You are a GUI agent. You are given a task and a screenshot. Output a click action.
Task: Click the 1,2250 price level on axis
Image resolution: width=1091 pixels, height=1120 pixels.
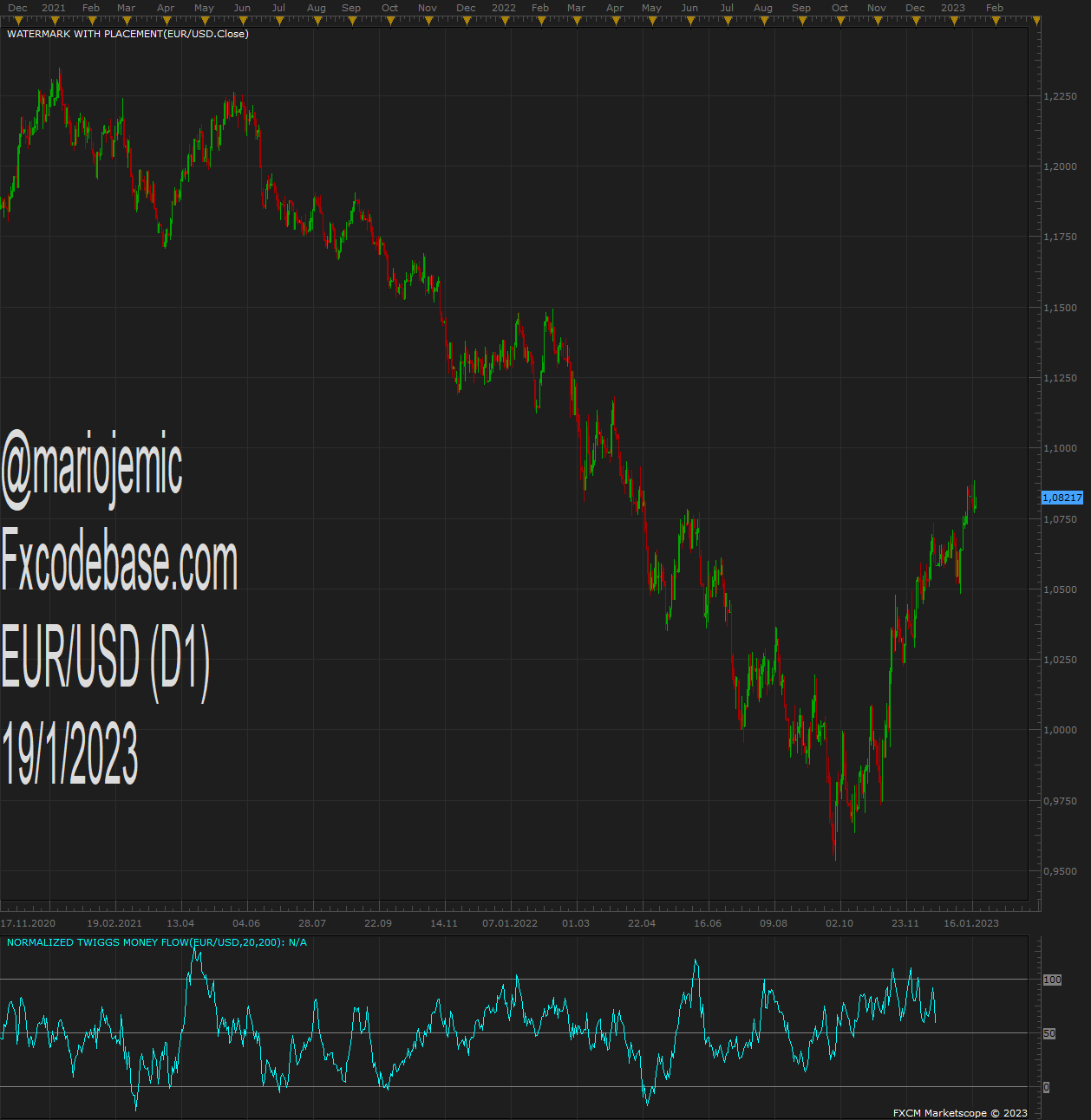click(1061, 96)
